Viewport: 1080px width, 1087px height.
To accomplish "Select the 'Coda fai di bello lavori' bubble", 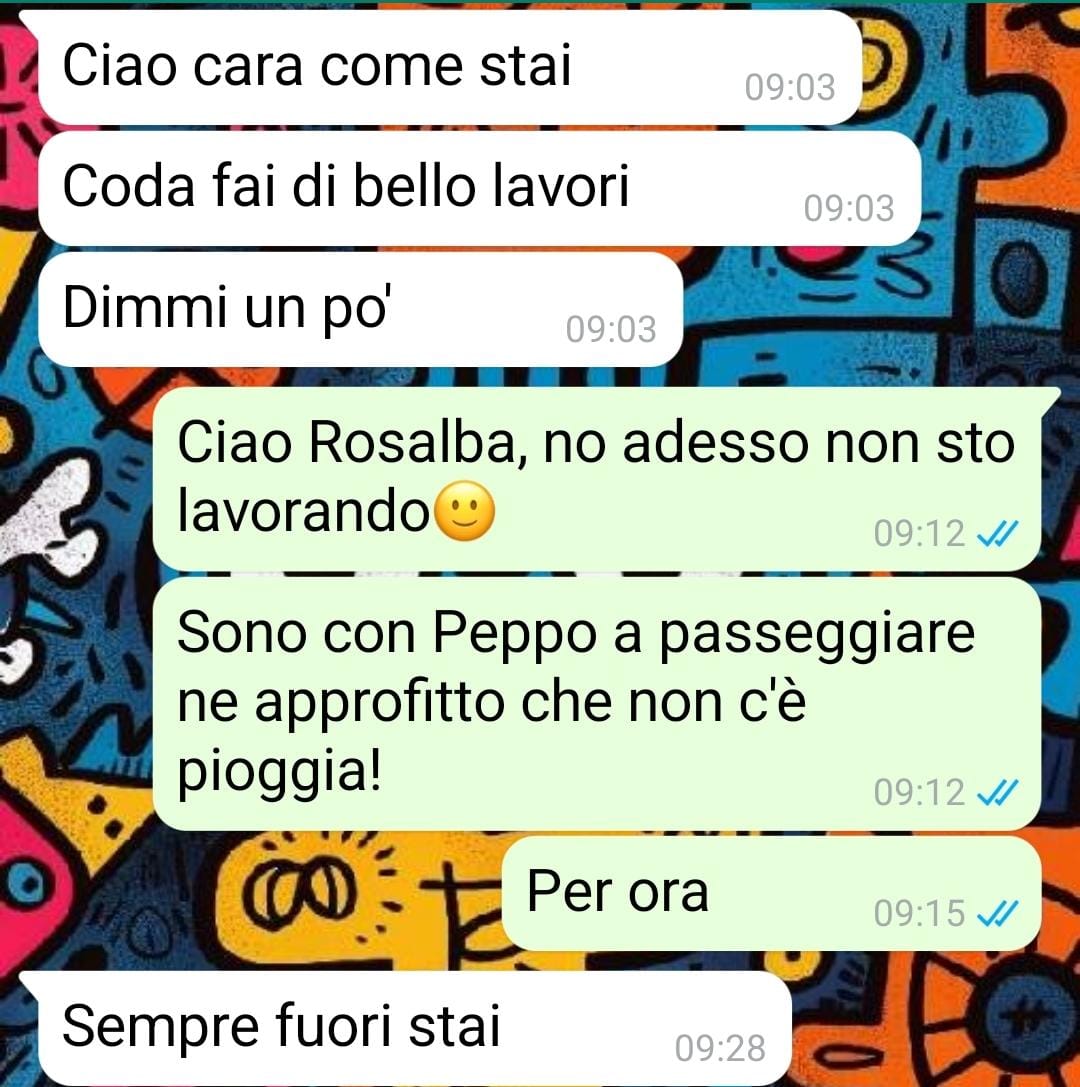I will 480,188.
